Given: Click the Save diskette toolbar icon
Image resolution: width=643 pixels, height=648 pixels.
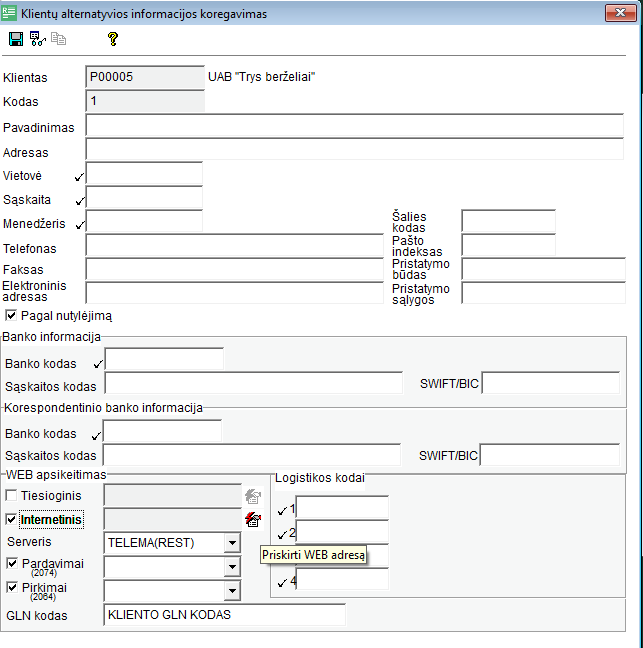Looking at the screenshot, I should tap(15, 39).
